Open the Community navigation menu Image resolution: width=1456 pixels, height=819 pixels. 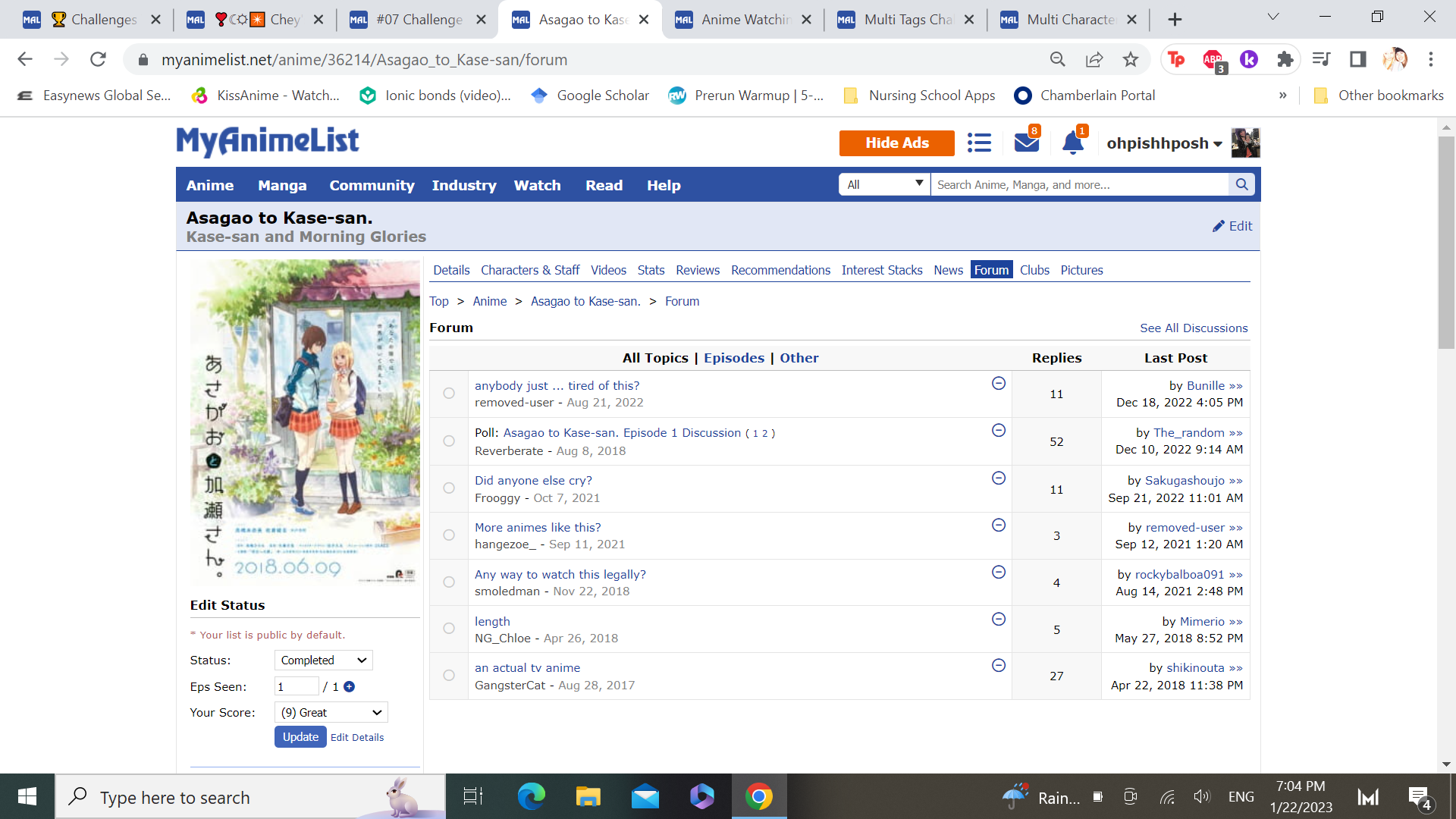tap(372, 186)
